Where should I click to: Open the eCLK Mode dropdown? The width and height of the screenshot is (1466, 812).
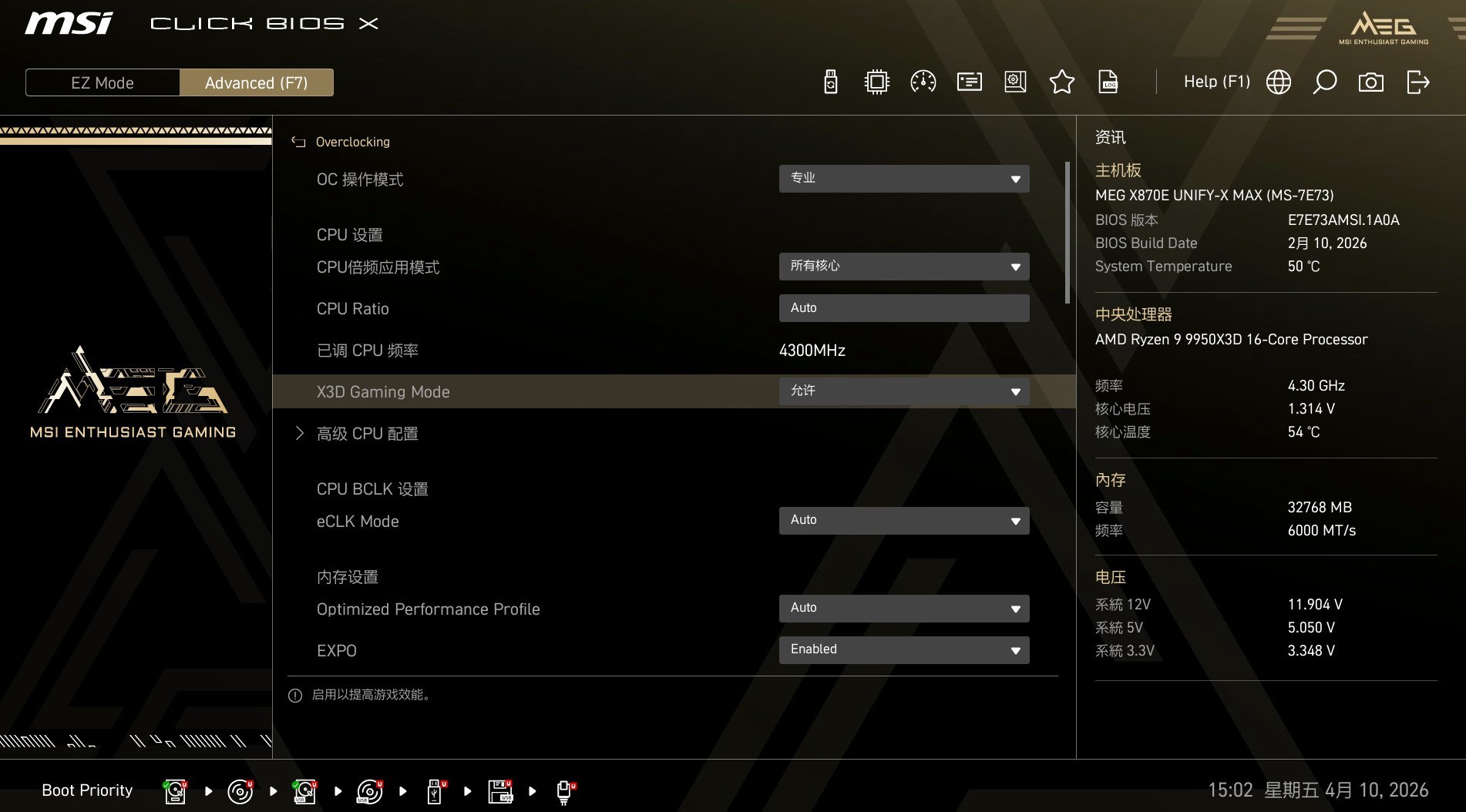(x=903, y=521)
